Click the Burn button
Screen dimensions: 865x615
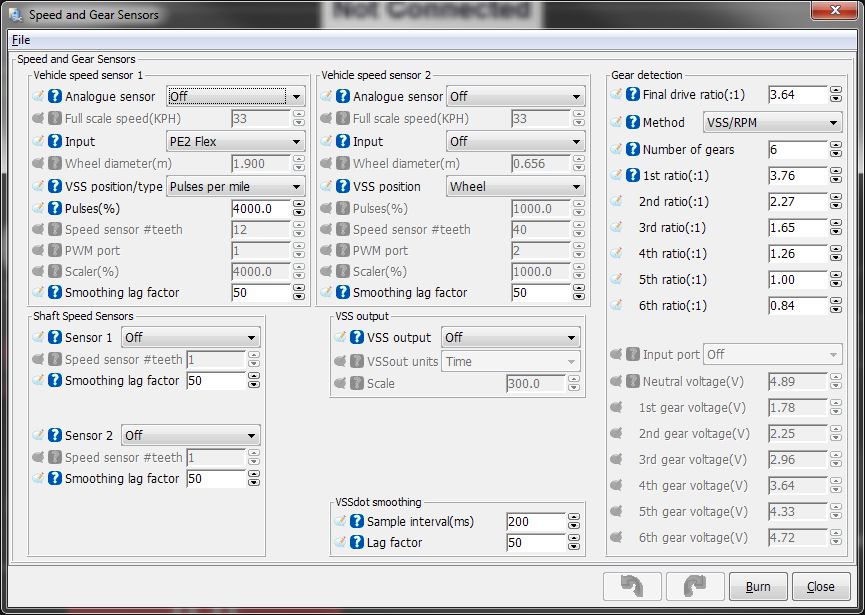pos(758,586)
